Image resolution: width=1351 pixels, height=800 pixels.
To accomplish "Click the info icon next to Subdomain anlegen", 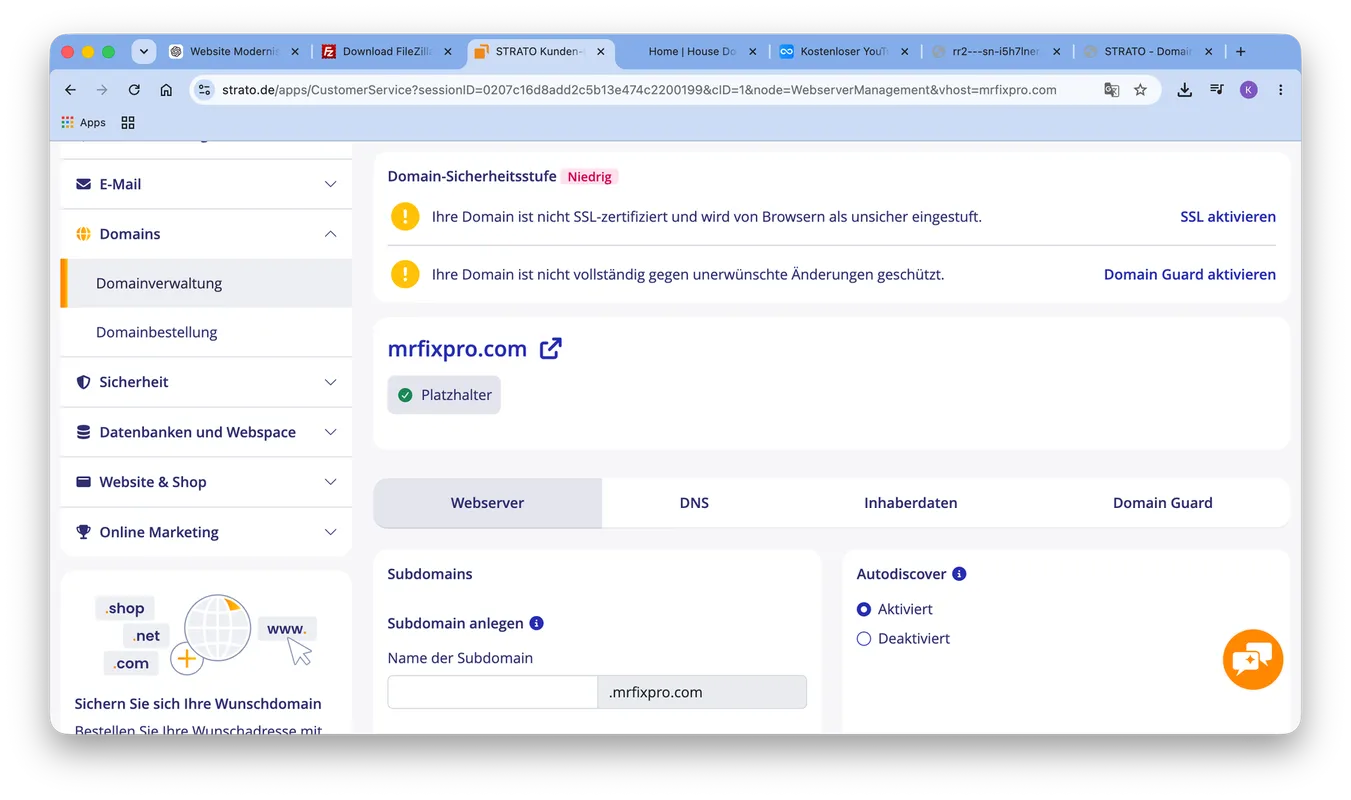I will (x=536, y=623).
